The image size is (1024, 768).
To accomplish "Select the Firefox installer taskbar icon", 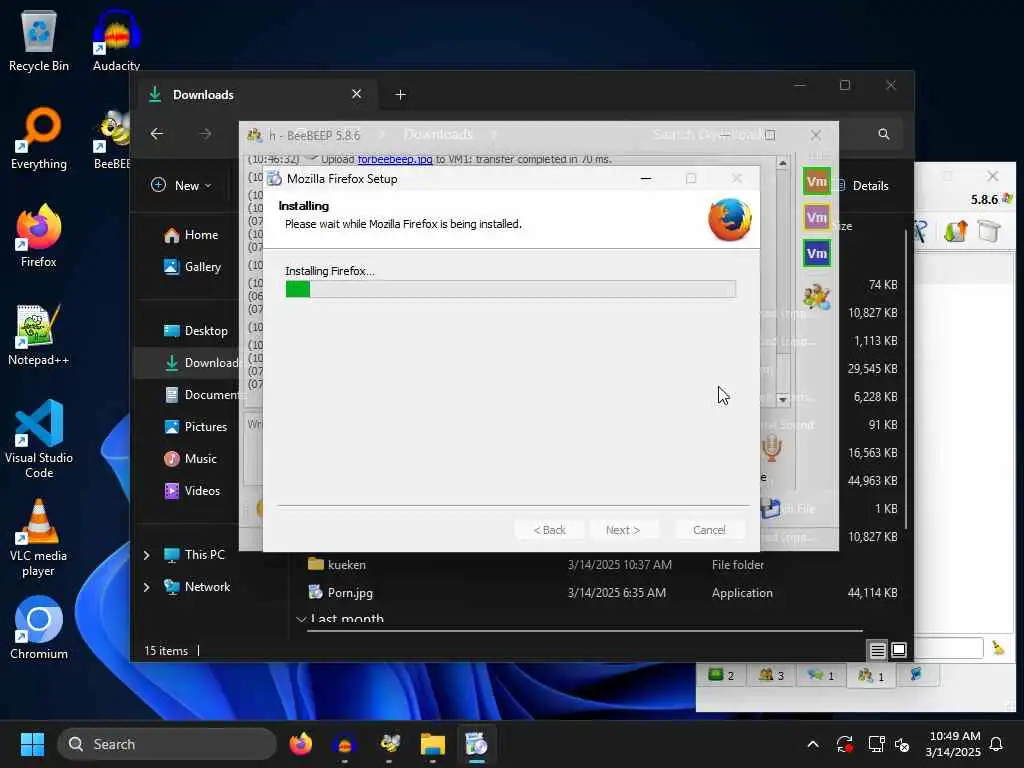I will pos(476,744).
